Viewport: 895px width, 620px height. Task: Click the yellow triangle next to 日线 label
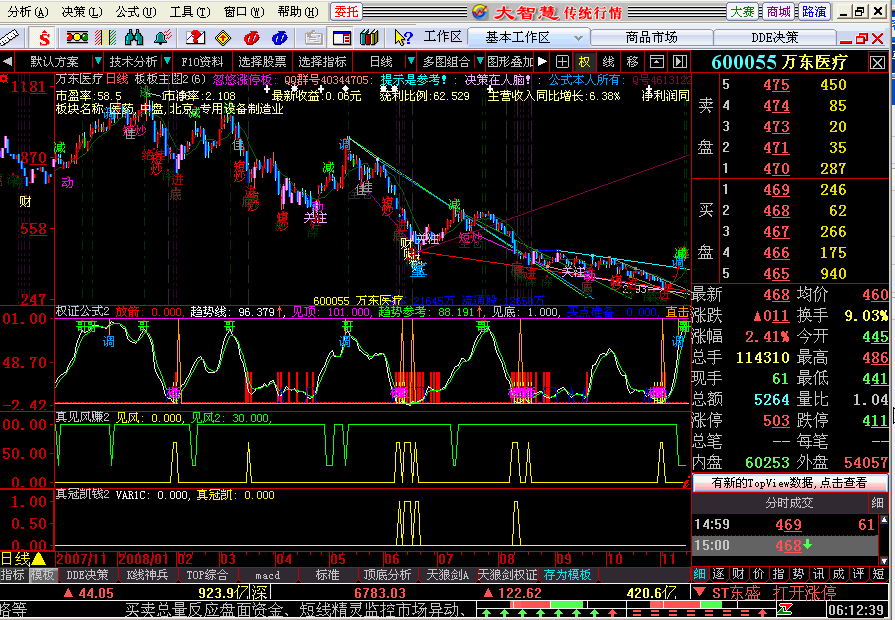coord(39,558)
